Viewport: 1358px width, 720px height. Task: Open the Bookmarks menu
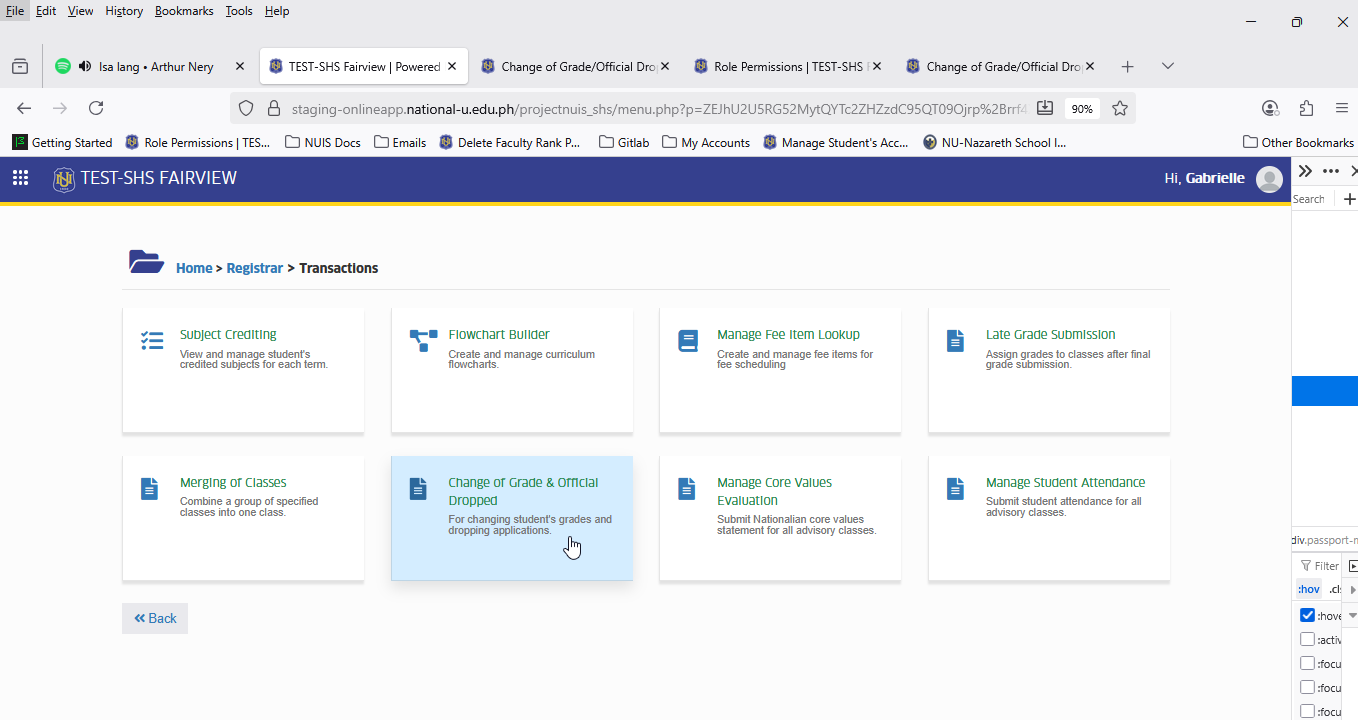pyautogui.click(x=184, y=11)
